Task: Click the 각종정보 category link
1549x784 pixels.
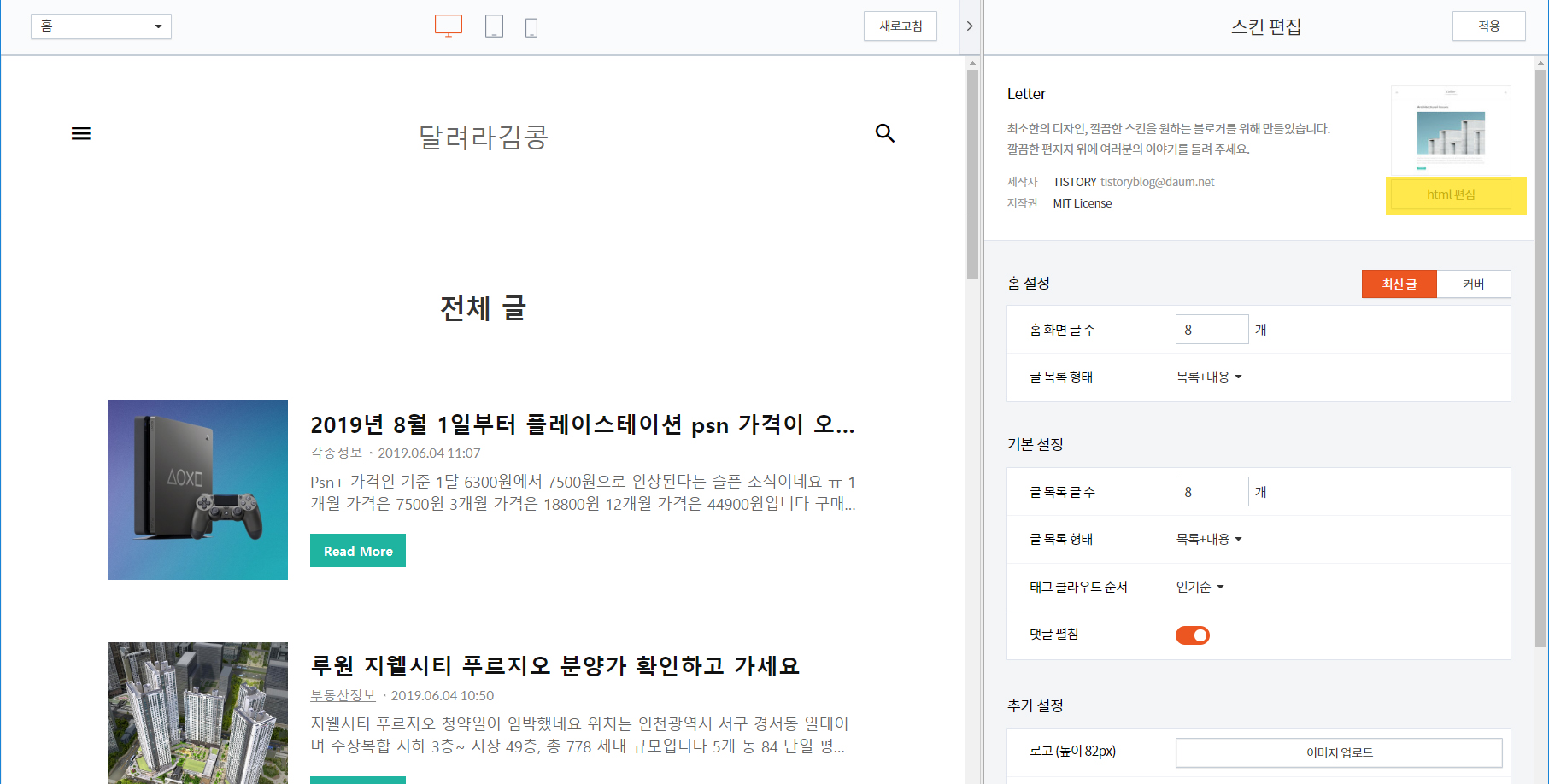Action: pyautogui.click(x=336, y=453)
